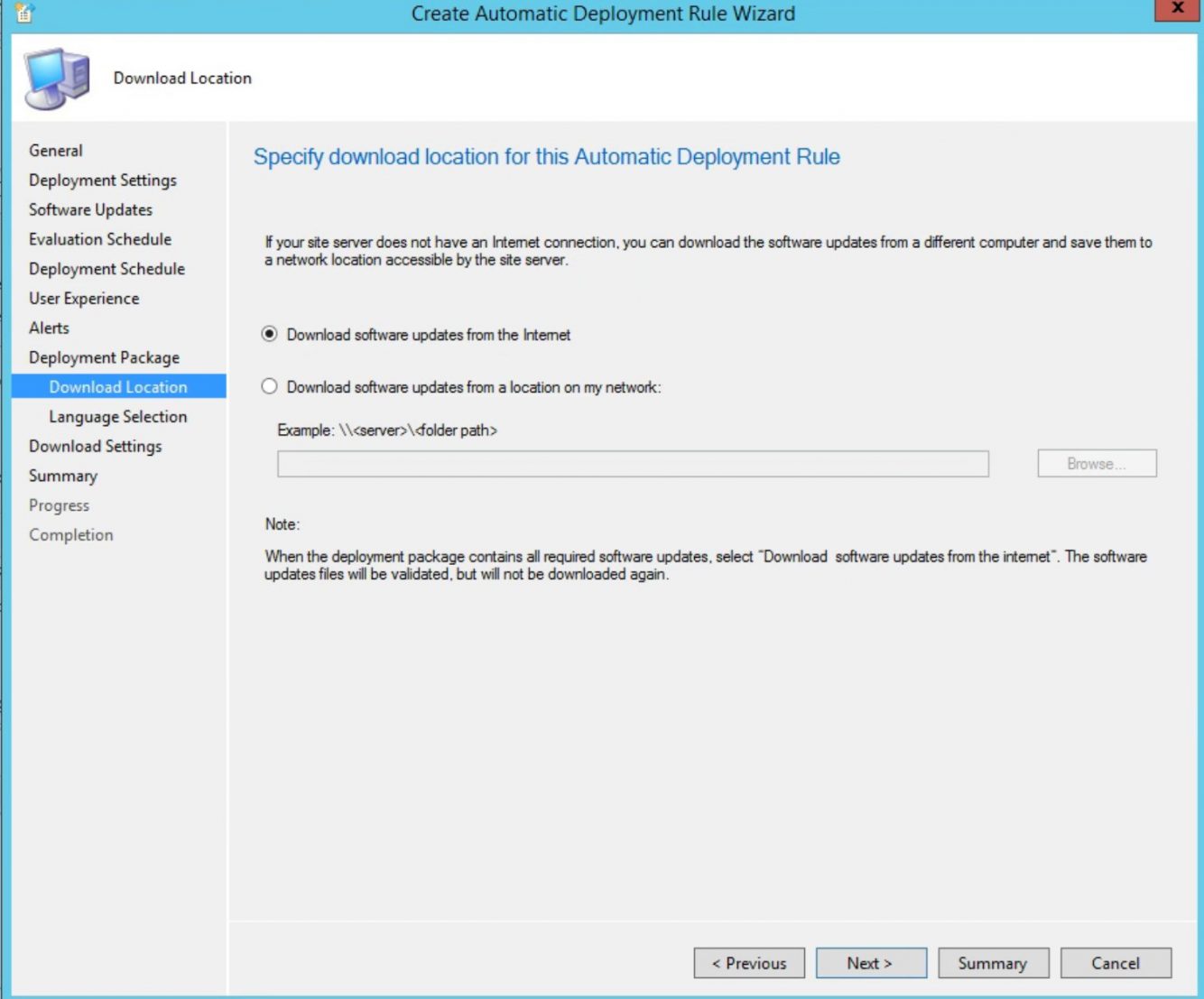Open the Evaluation Schedule page
This screenshot has height=999, width=1204.
point(100,239)
